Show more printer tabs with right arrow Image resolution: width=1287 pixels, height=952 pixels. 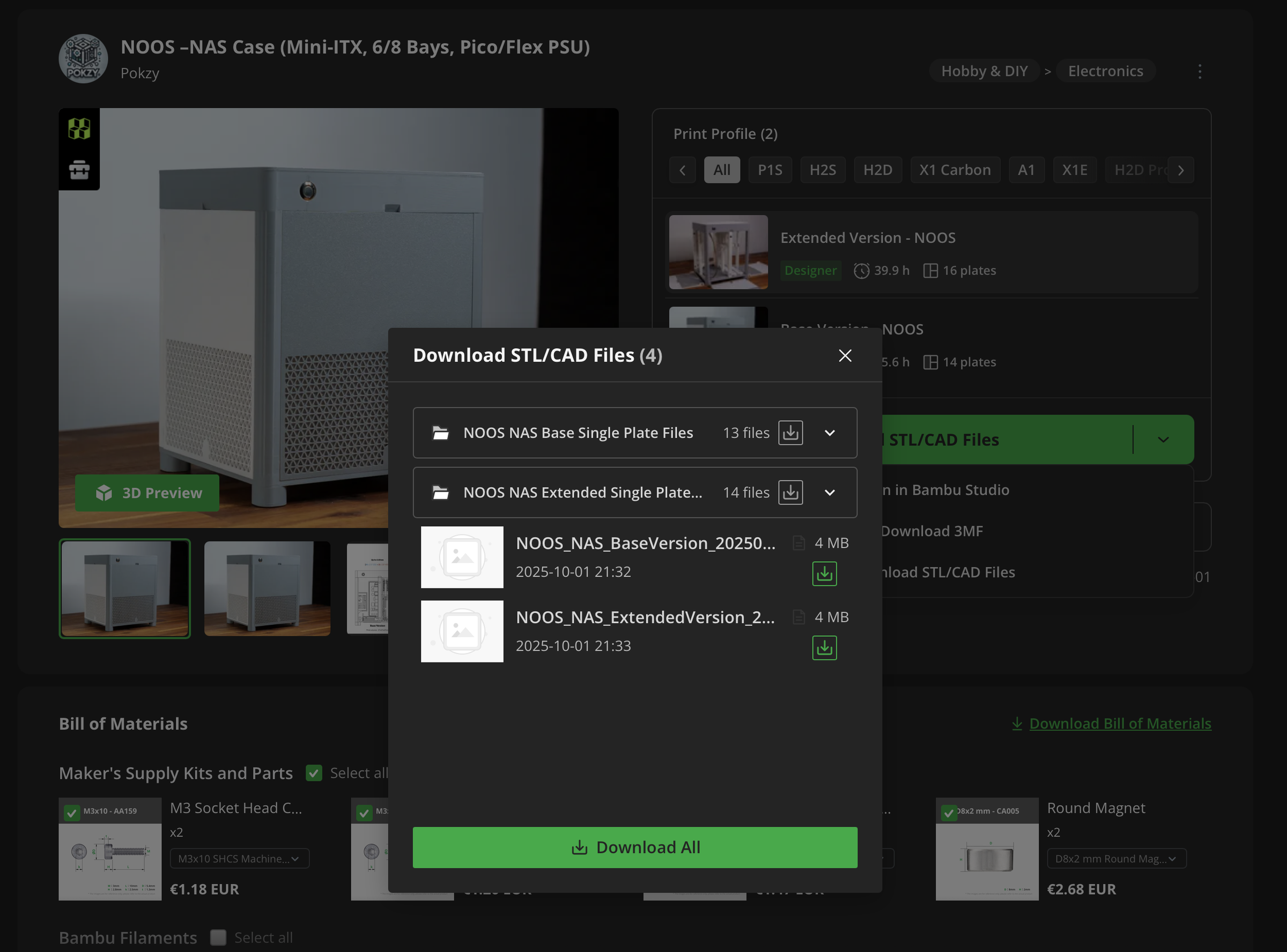click(1180, 170)
